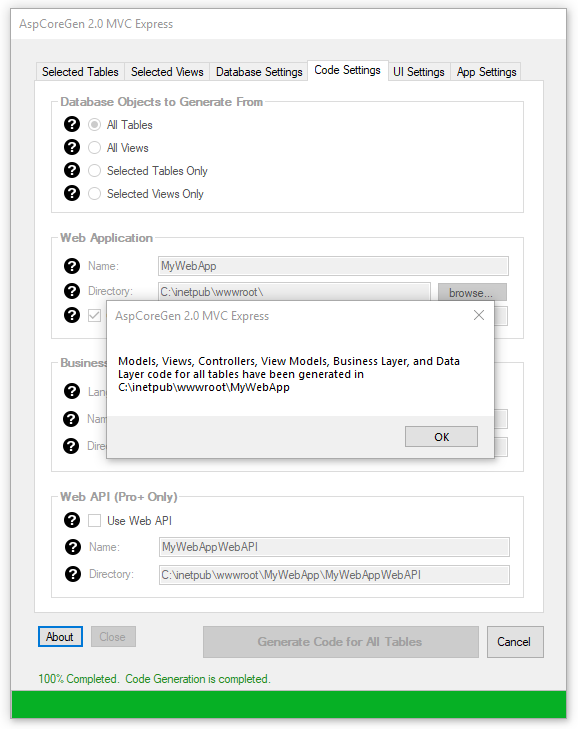578x729 pixels.
Task: Toggle the checked box under Web Application Directory
Action: (x=94, y=316)
